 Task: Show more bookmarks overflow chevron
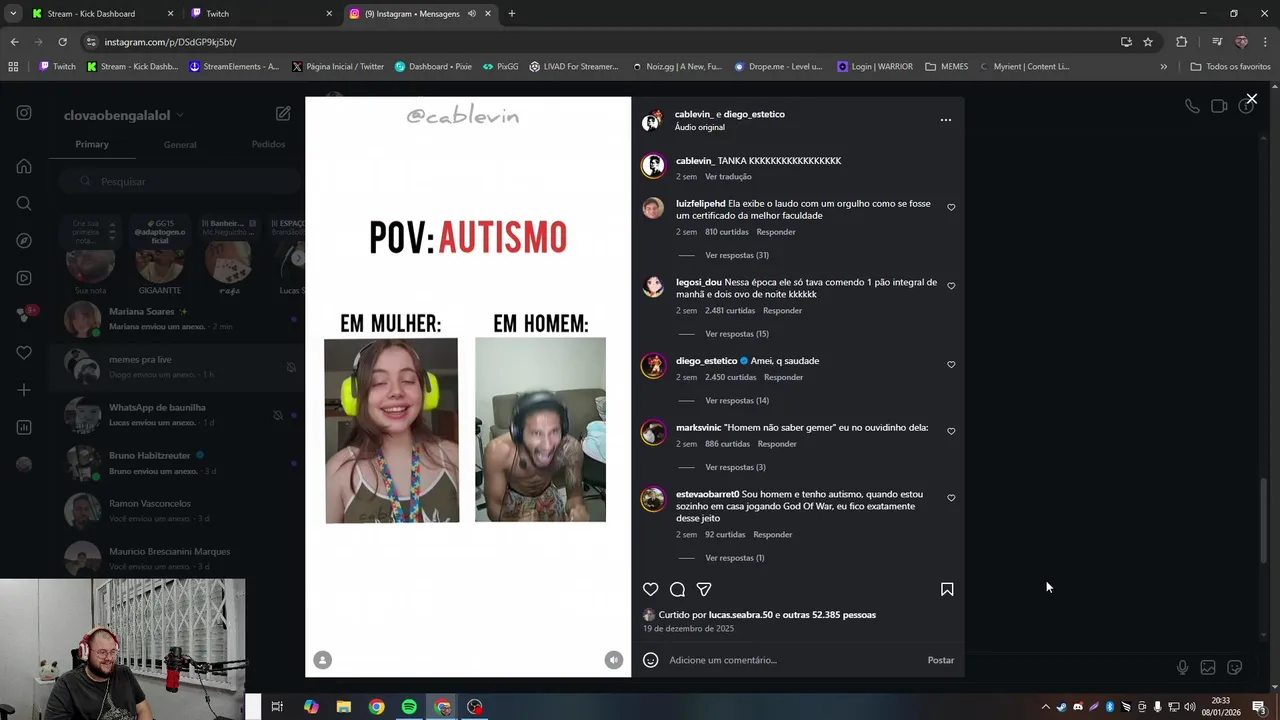[1163, 67]
